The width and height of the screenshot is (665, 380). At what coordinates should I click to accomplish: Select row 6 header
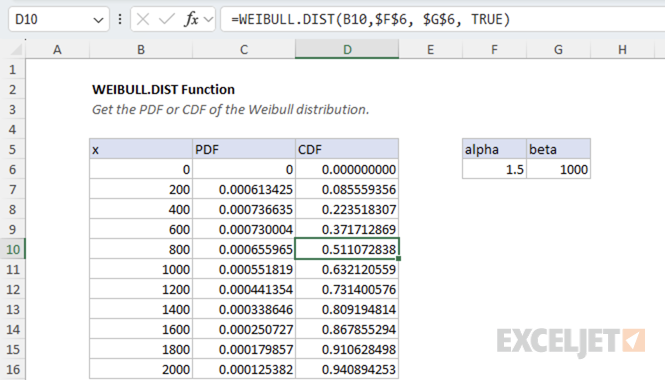coord(13,169)
